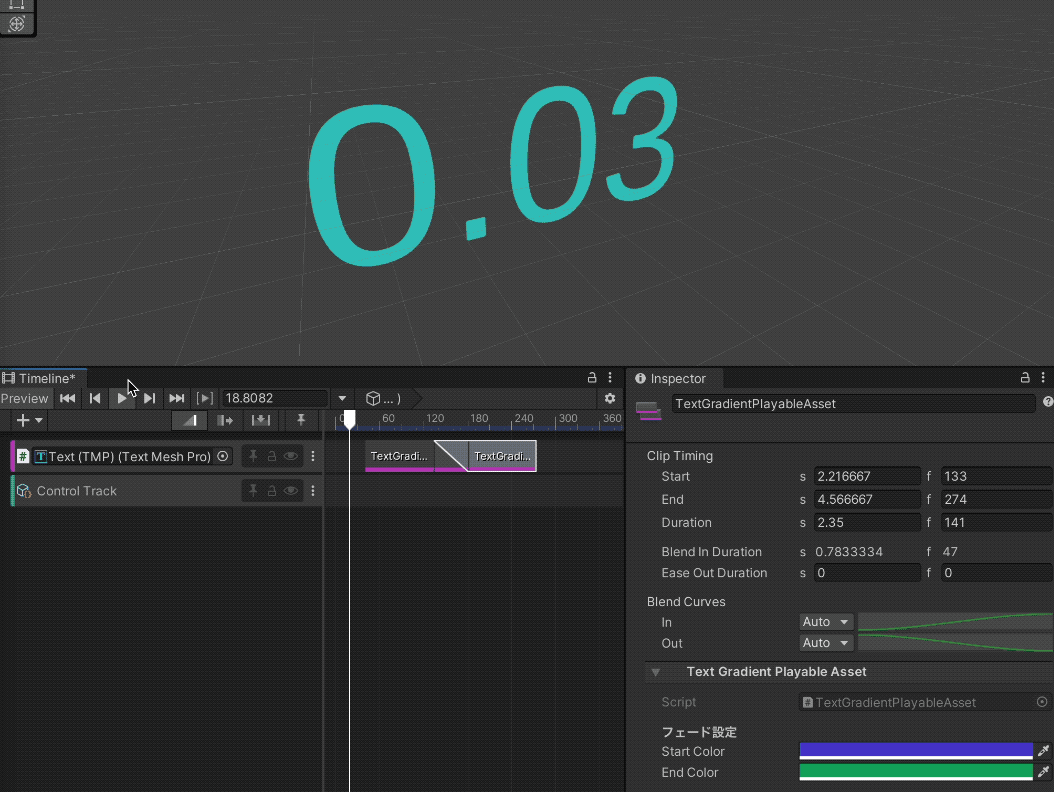
Task: Select the second TextGradient clip
Action: [x=502, y=456]
